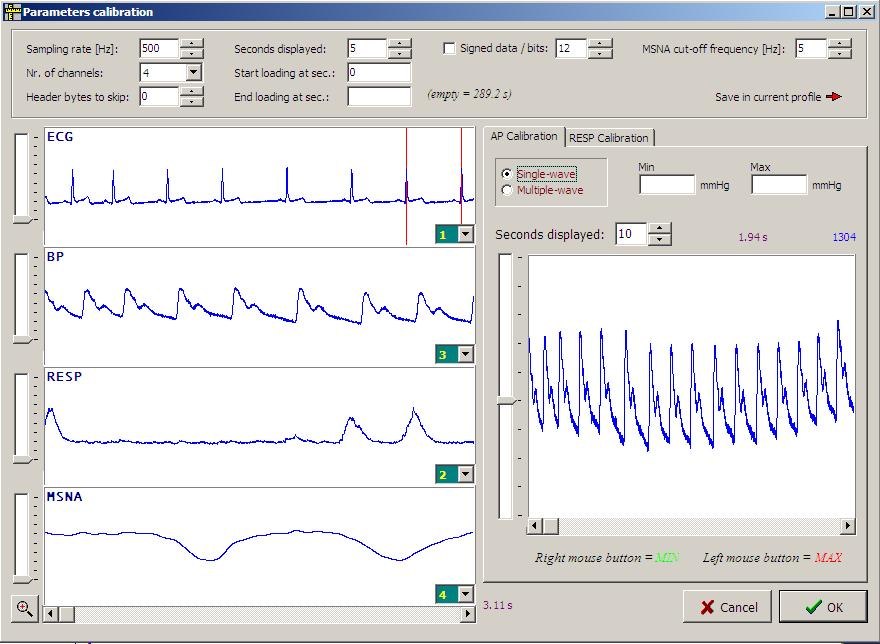This screenshot has width=880, height=644.
Task: Decrease MSNA cut-off frequency value
Action: (840, 53)
